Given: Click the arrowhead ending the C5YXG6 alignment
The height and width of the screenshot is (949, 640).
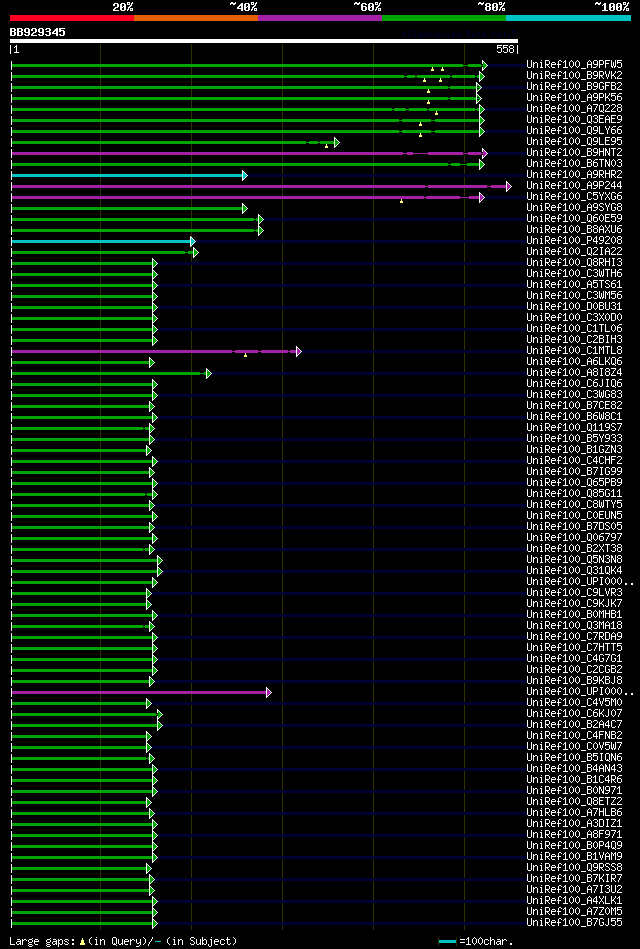Looking at the screenshot, I should 482,197.
